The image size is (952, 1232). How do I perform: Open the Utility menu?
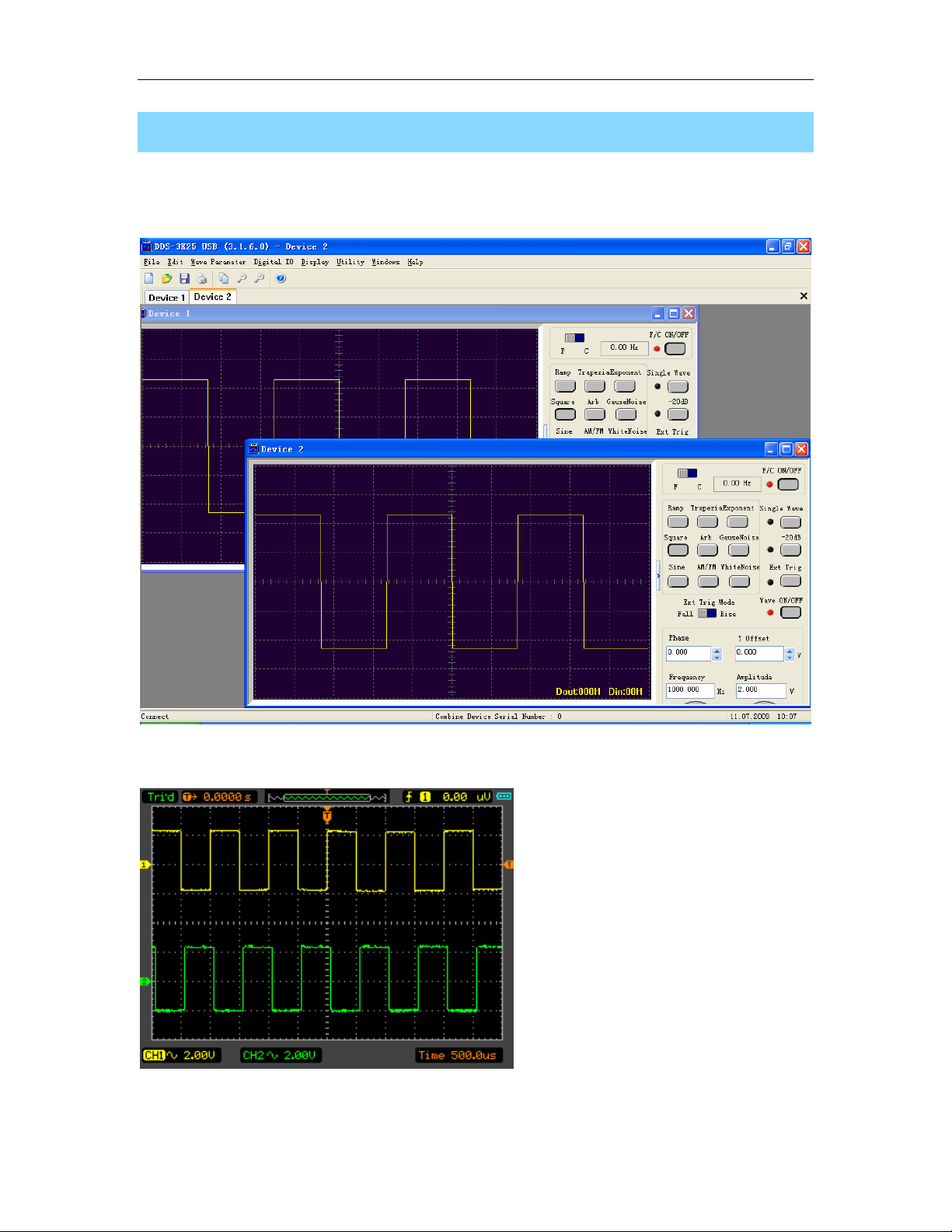(x=350, y=262)
